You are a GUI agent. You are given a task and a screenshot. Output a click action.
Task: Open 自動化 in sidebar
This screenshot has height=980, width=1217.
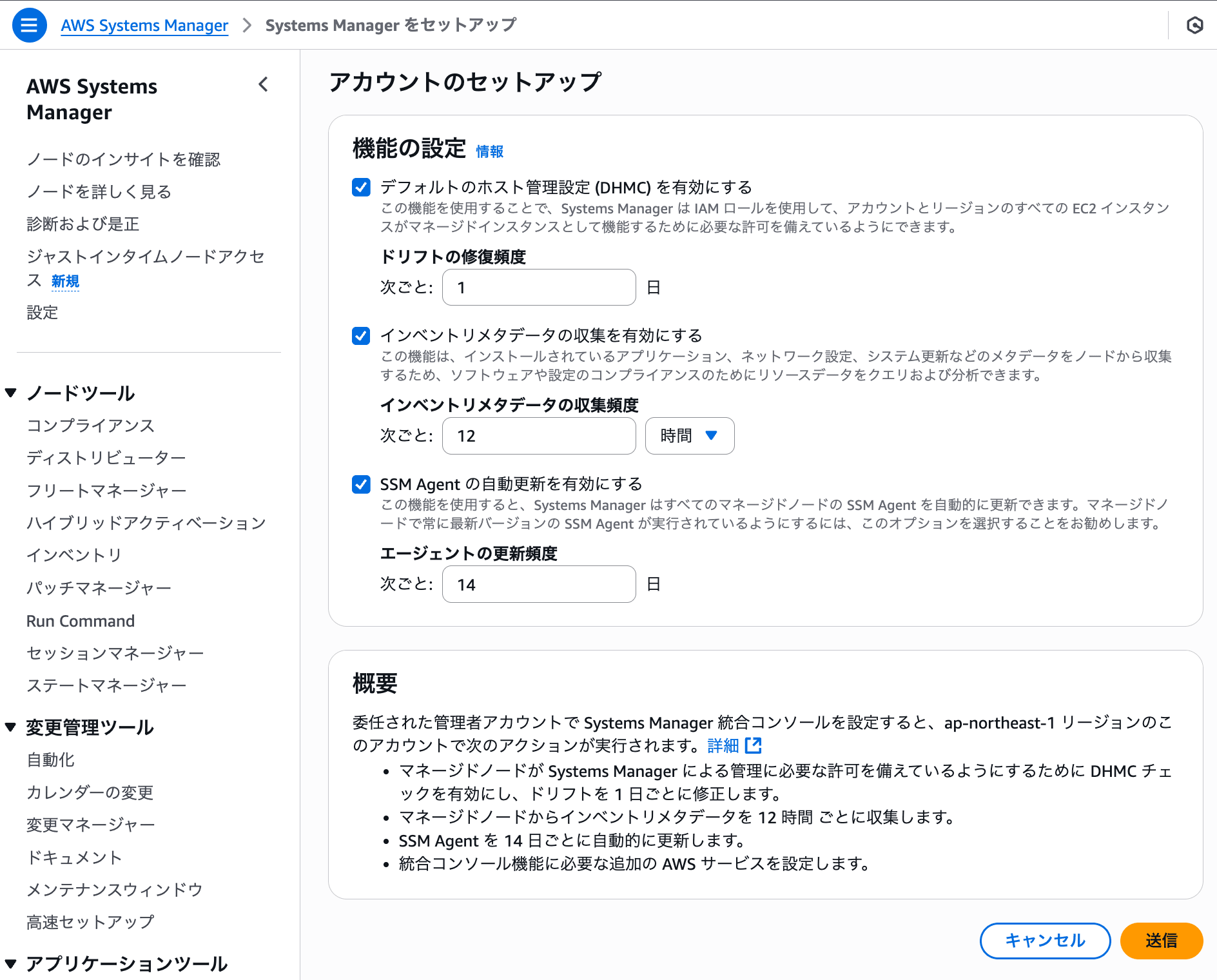(x=50, y=760)
